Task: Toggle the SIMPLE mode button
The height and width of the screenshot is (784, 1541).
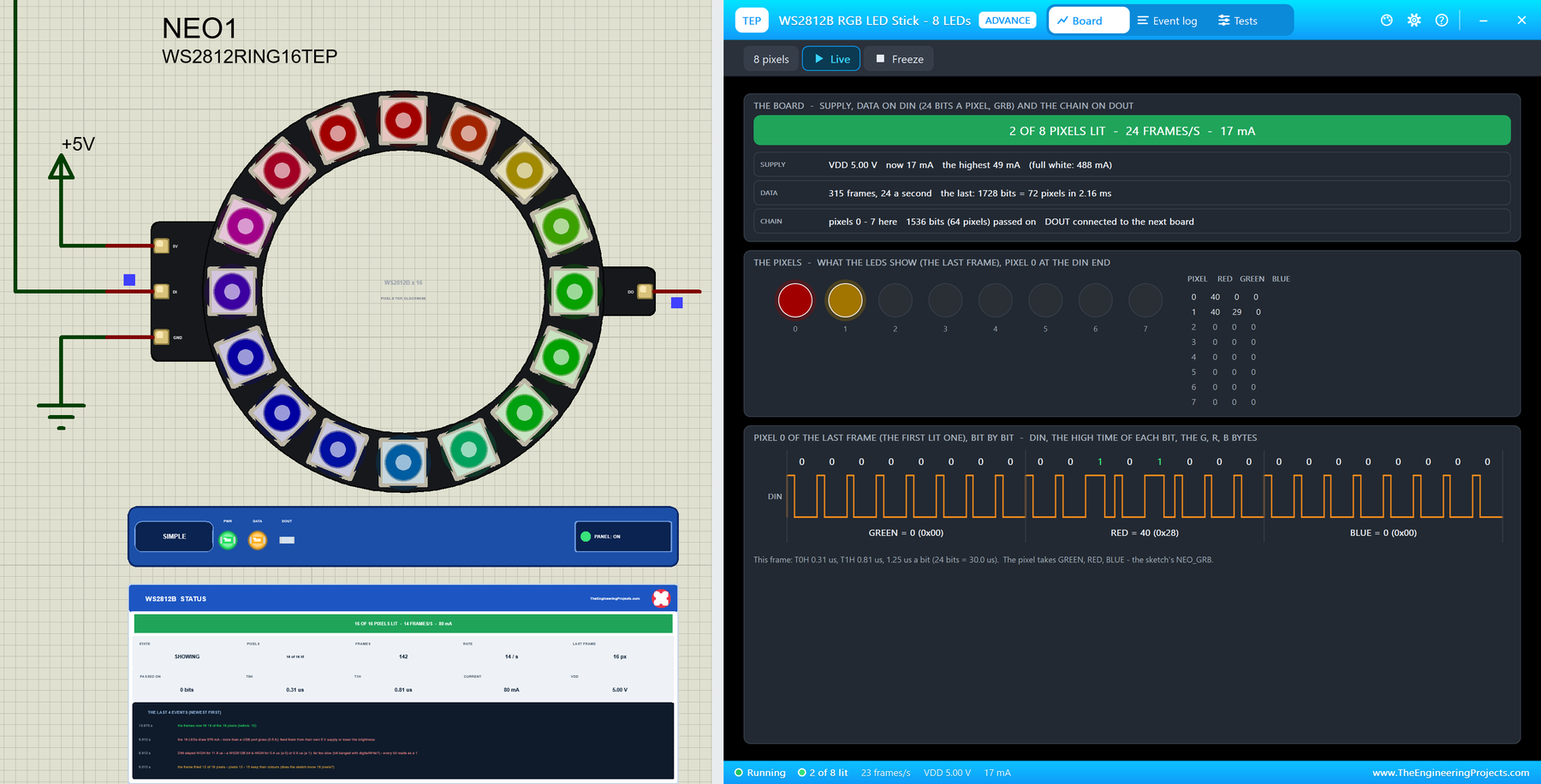Action: [174, 537]
